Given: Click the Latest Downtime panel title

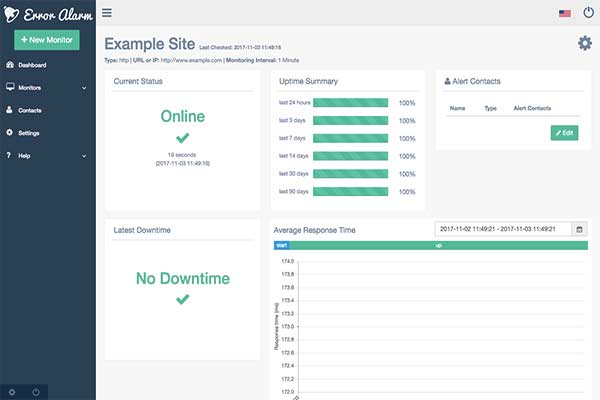Looking at the screenshot, I should [142, 230].
